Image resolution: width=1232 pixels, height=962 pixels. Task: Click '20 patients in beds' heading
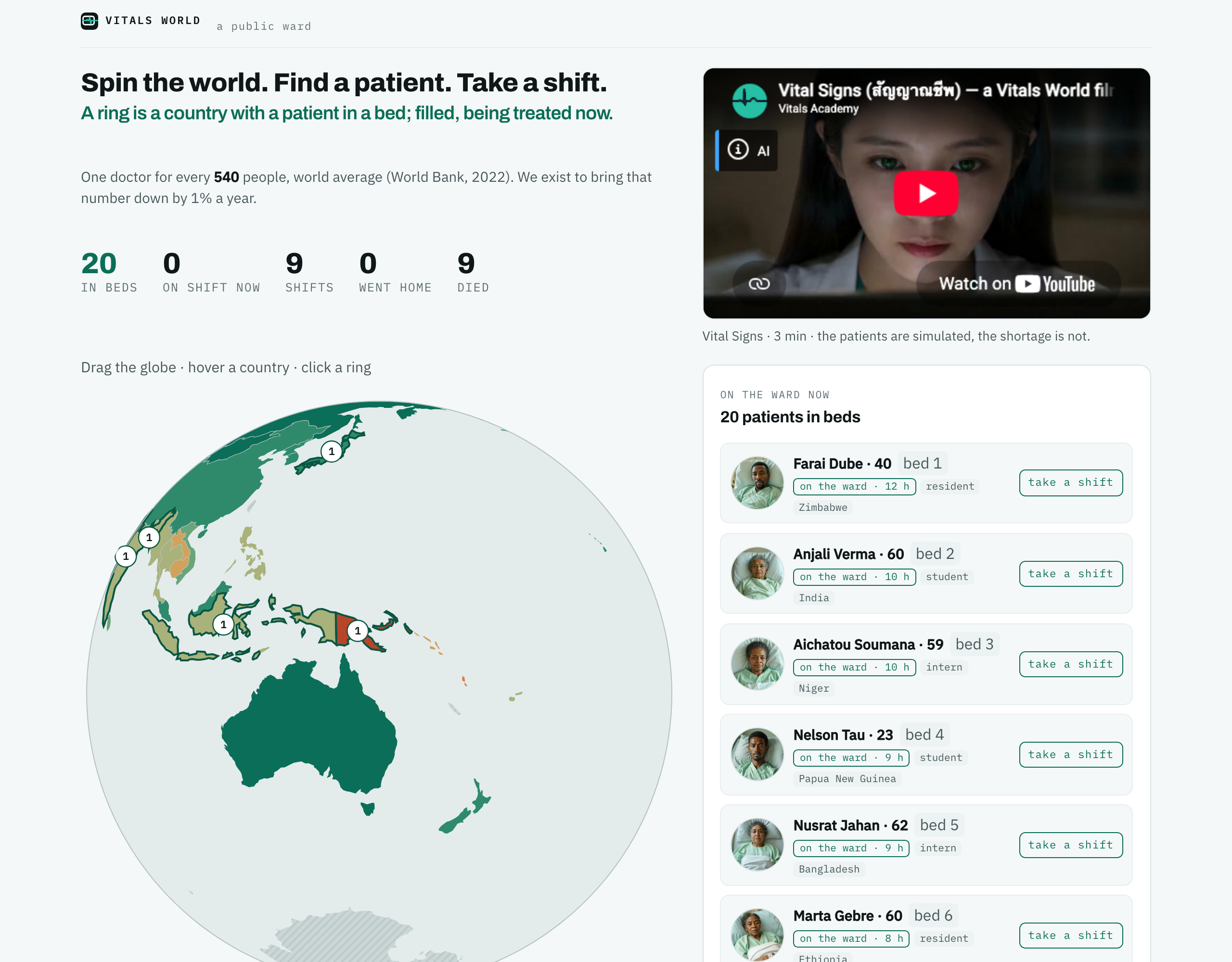coord(790,417)
